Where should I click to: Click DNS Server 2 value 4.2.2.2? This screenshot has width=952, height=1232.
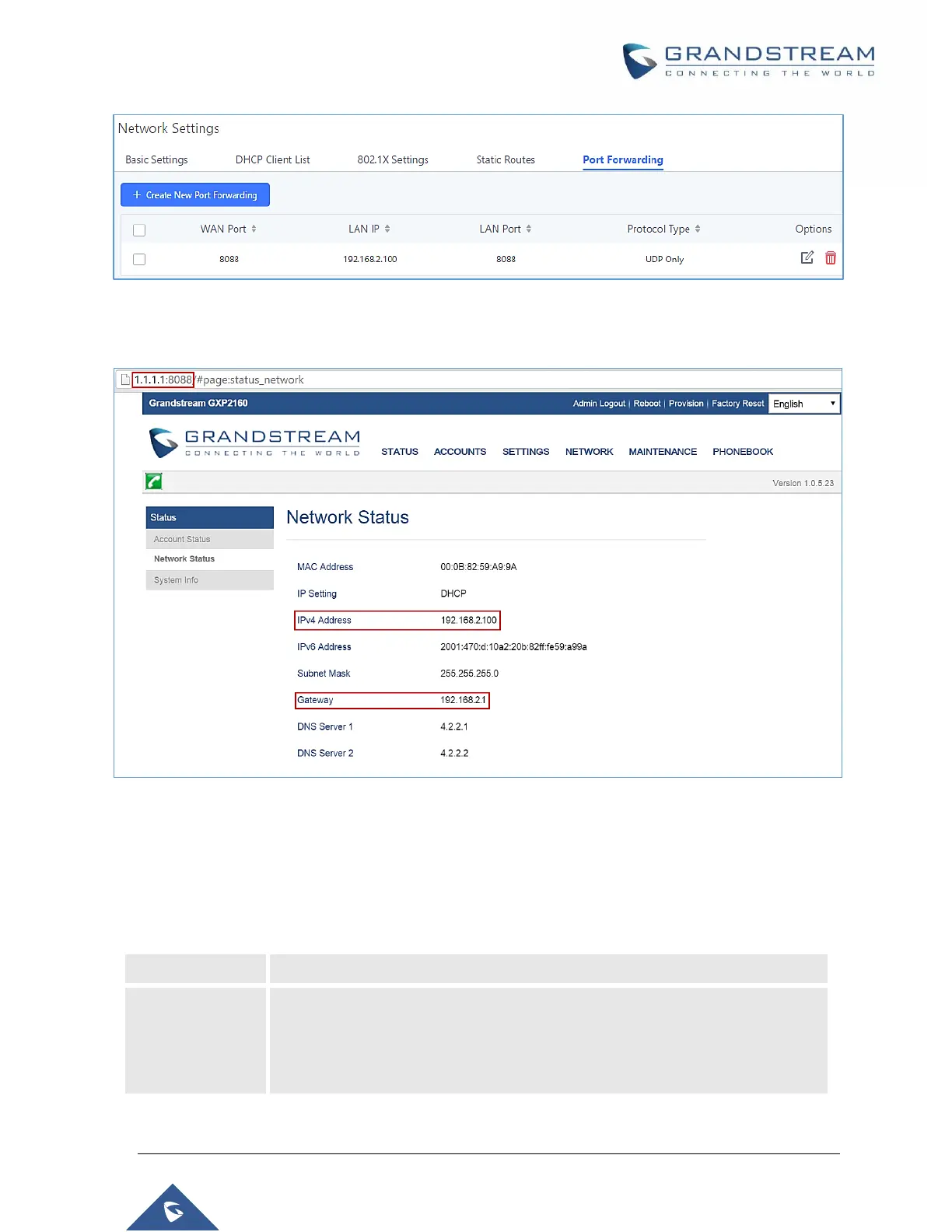click(x=454, y=754)
